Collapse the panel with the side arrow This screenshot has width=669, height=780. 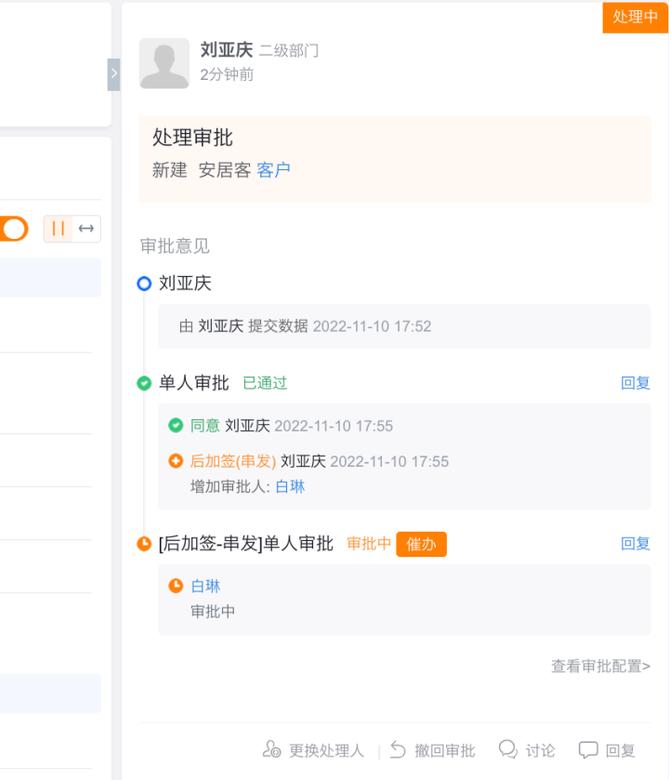point(113,74)
